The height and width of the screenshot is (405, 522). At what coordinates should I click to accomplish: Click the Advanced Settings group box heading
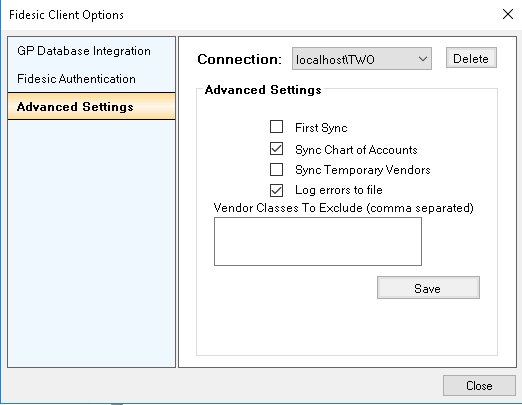(263, 90)
